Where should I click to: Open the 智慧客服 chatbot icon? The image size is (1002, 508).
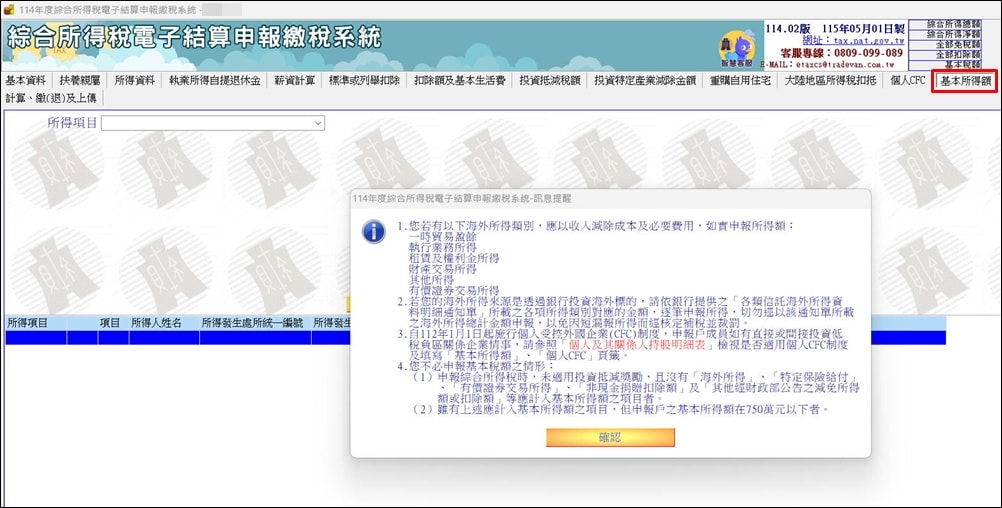737,48
